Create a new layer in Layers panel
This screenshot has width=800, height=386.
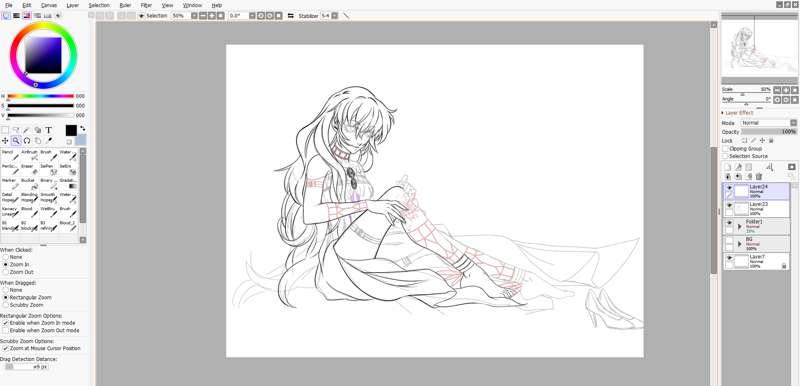tap(728, 167)
